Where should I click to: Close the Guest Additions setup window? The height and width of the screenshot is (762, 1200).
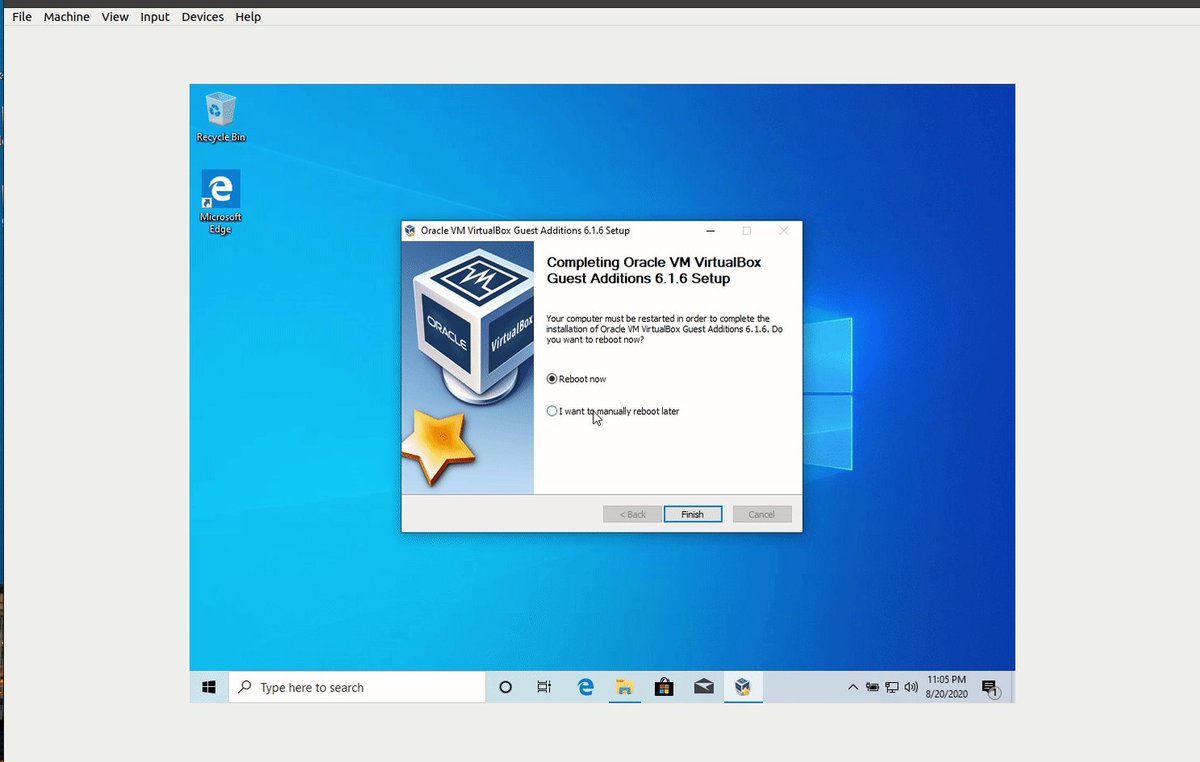pos(784,230)
